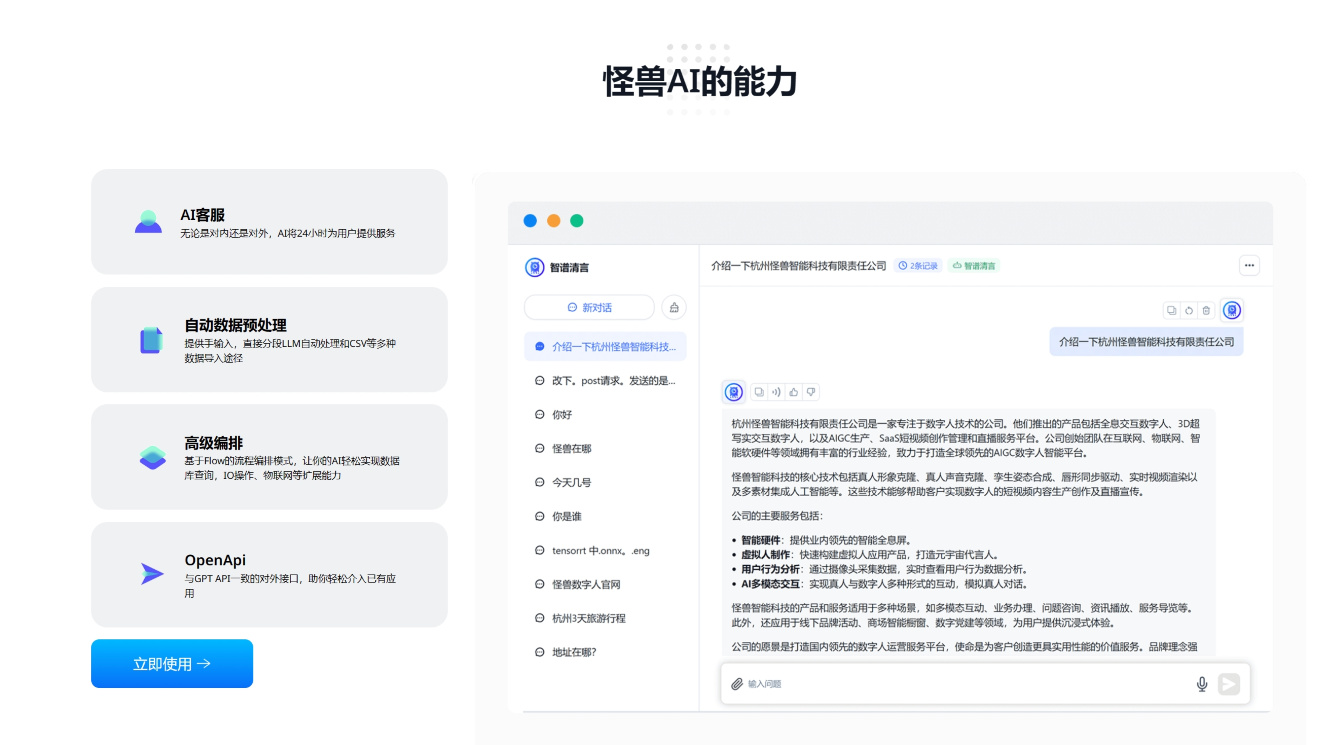
Task: Click the regenerate icon above the user message
Action: coord(1189,310)
